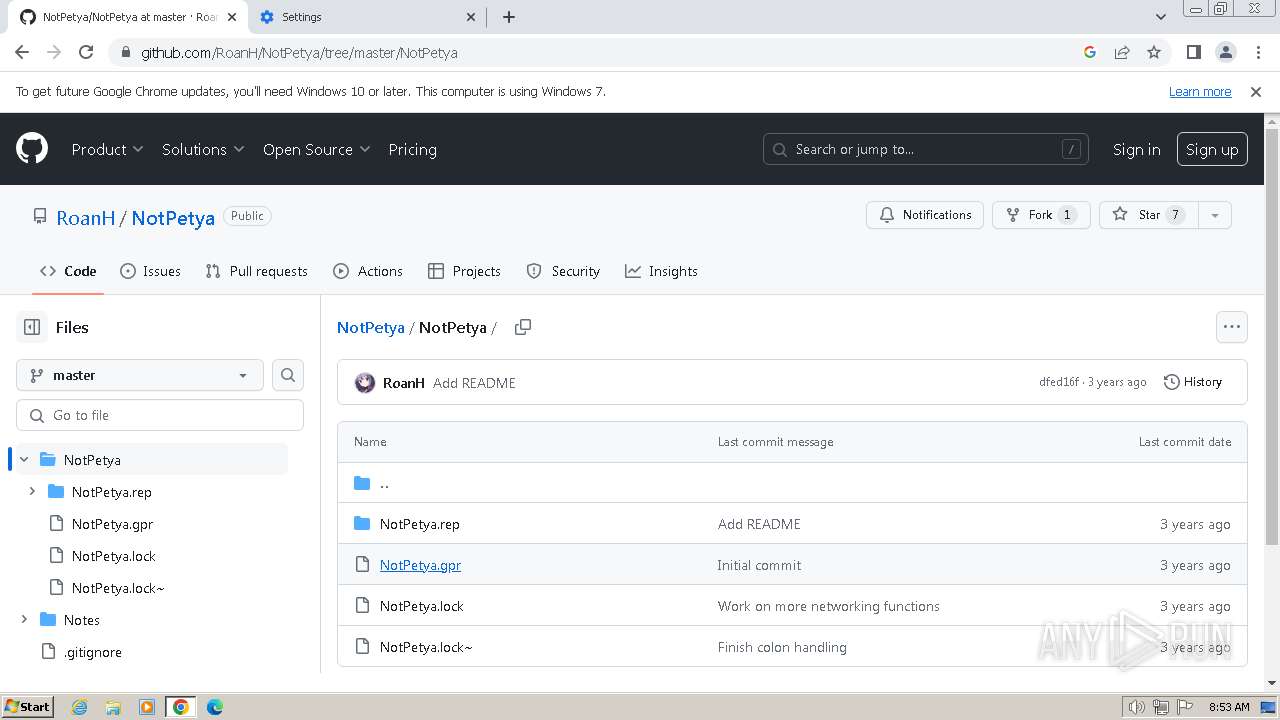Open Chrome side panel icon
1280x720 pixels.
click(1193, 52)
